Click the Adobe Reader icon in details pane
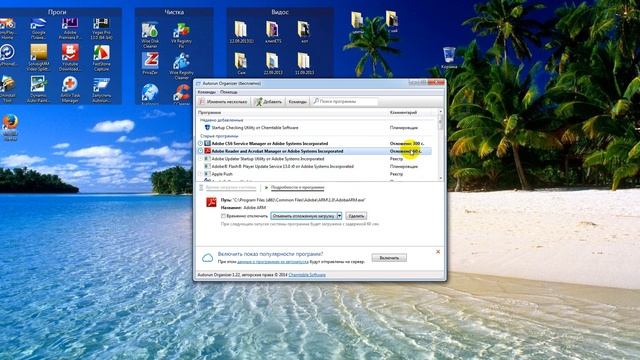The height and width of the screenshot is (360, 640). (211, 202)
